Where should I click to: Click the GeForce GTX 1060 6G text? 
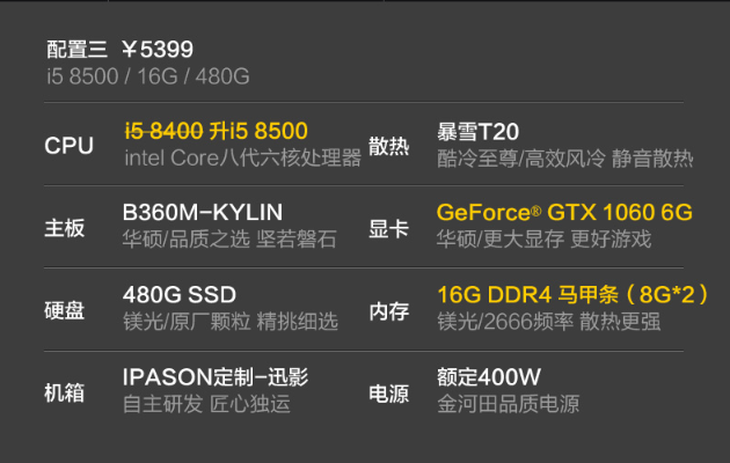pyautogui.click(x=564, y=213)
